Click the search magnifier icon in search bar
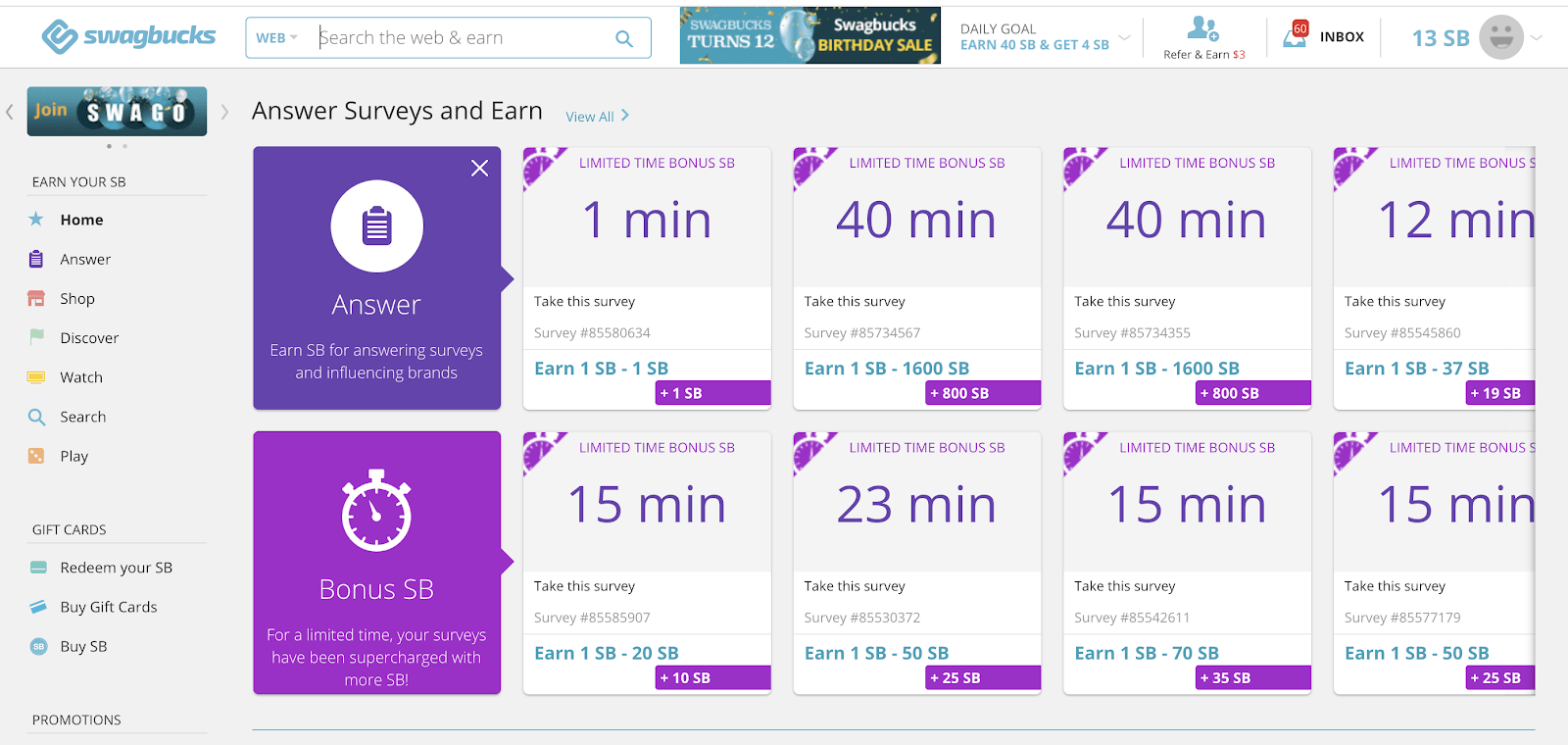Screen dimensions: 1568x745 [x=624, y=38]
